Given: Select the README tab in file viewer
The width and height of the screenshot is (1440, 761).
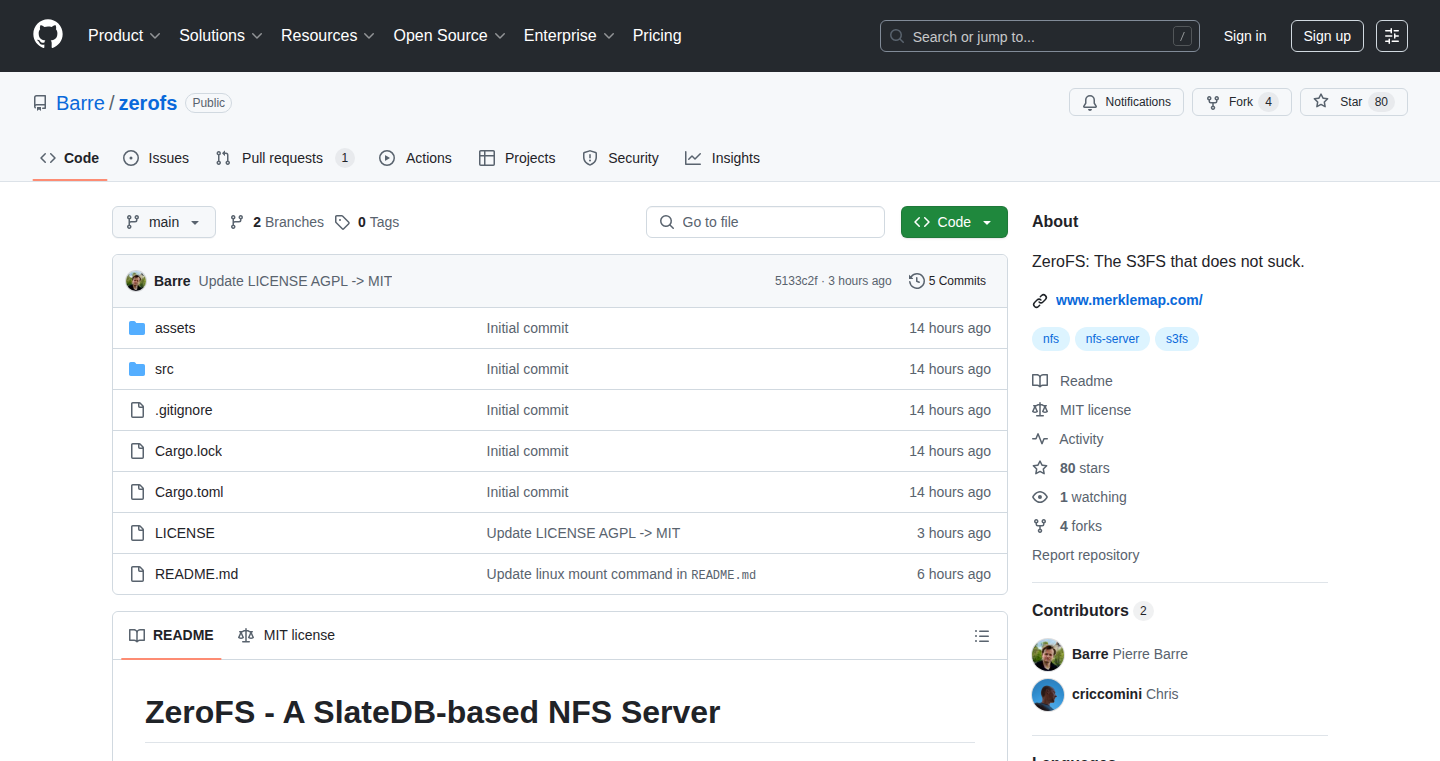Looking at the screenshot, I should click(171, 635).
